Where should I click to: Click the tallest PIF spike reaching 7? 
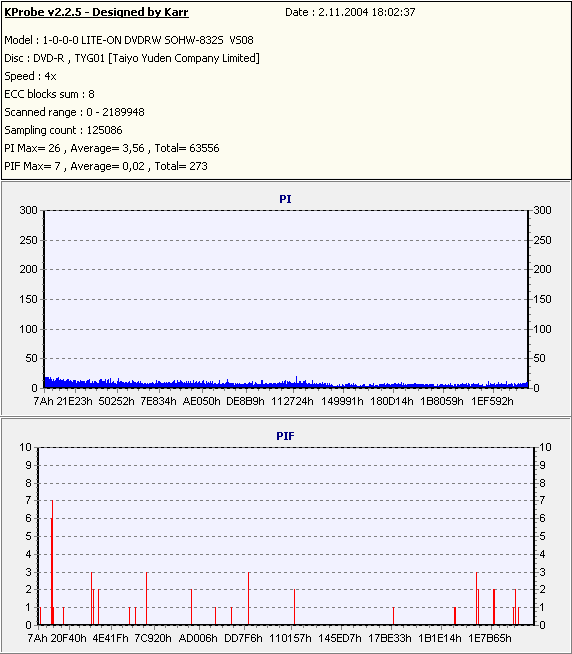52,562
